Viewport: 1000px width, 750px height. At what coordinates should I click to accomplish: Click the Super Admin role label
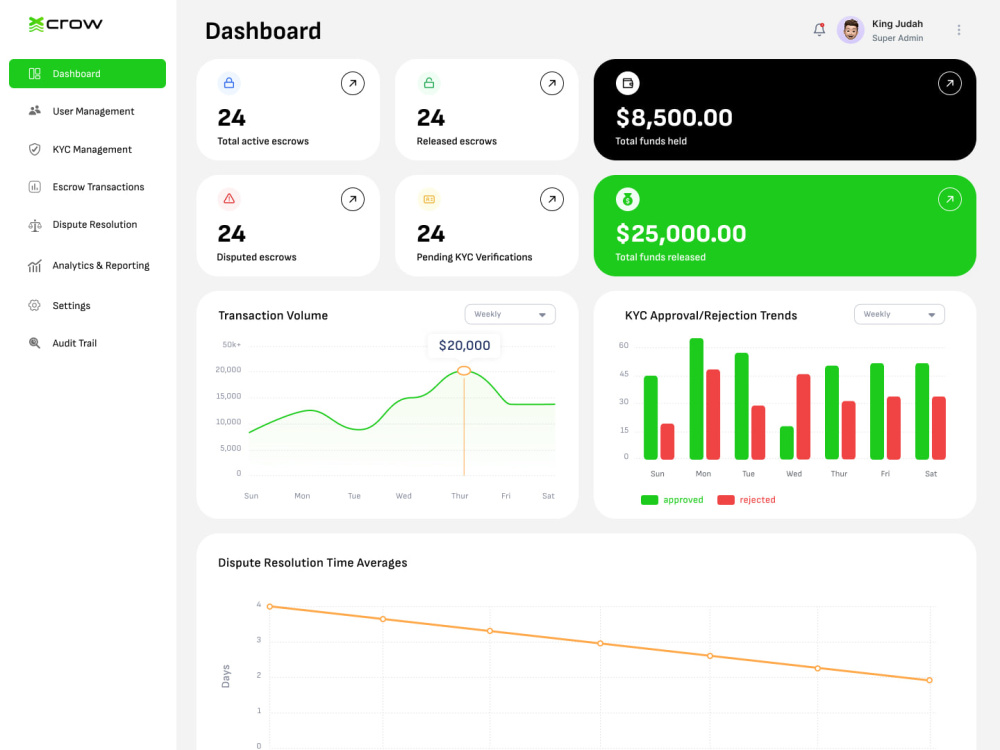897,38
